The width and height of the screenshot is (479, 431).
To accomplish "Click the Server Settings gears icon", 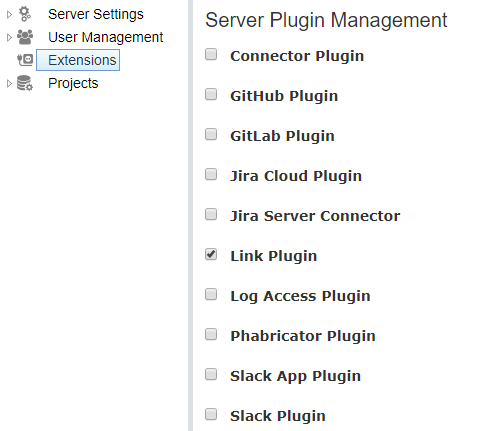I will pyautogui.click(x=25, y=14).
